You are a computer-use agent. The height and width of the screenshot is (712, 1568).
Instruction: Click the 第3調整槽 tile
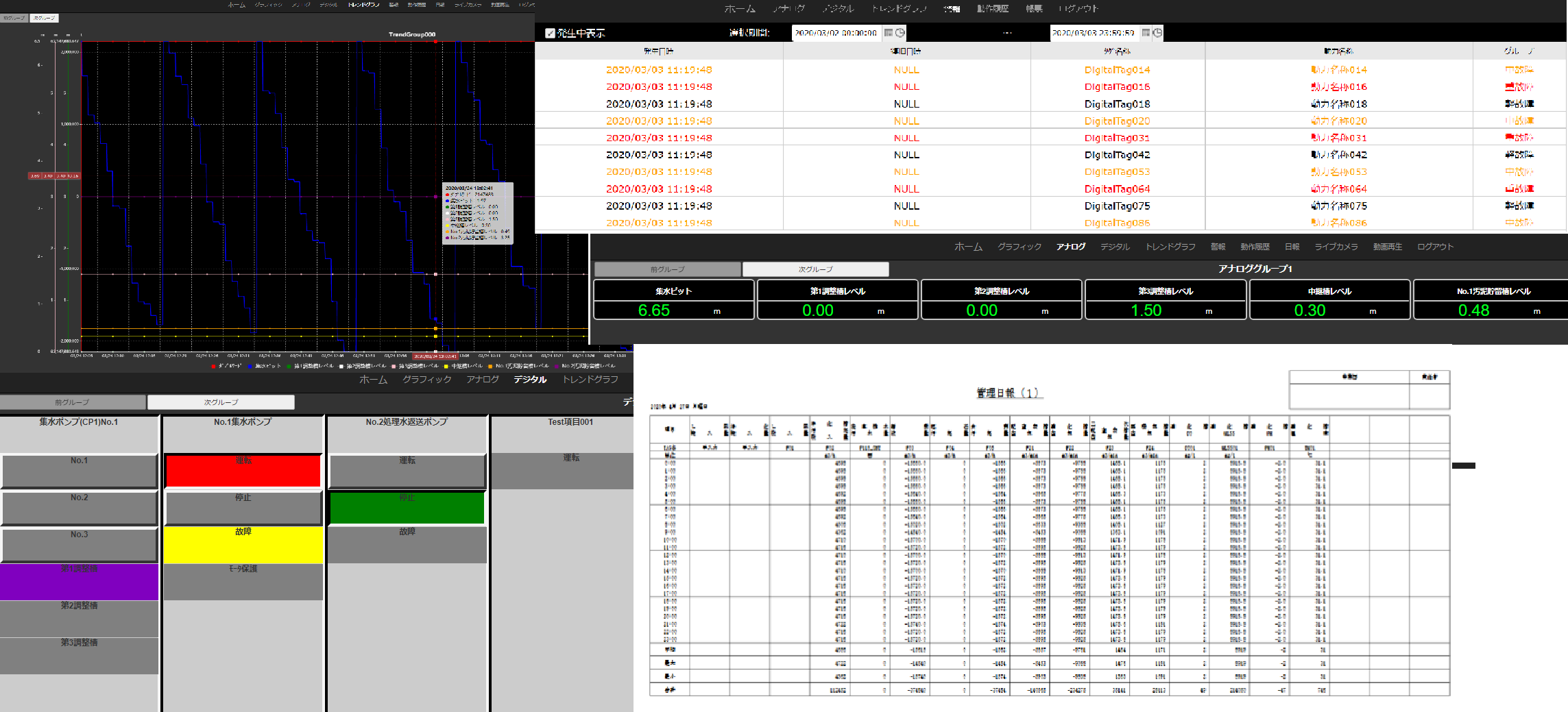click(79, 656)
